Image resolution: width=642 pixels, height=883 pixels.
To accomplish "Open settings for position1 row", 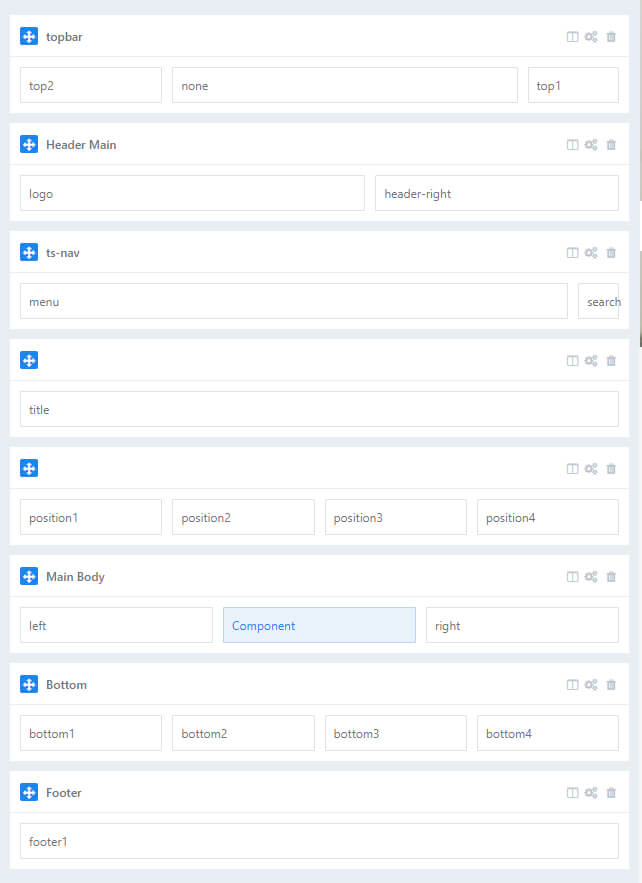I will (591, 469).
